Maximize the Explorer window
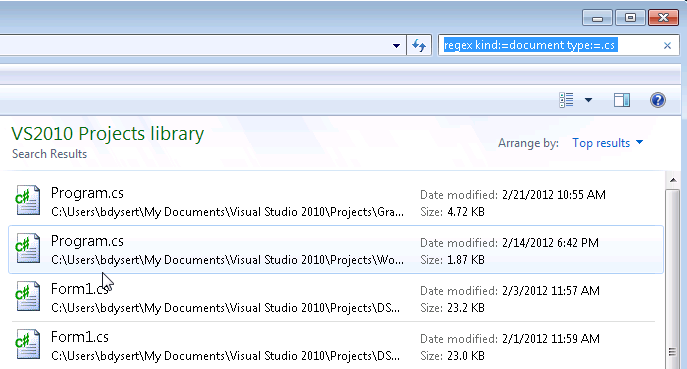This screenshot has height=369, width=687. coord(630,18)
